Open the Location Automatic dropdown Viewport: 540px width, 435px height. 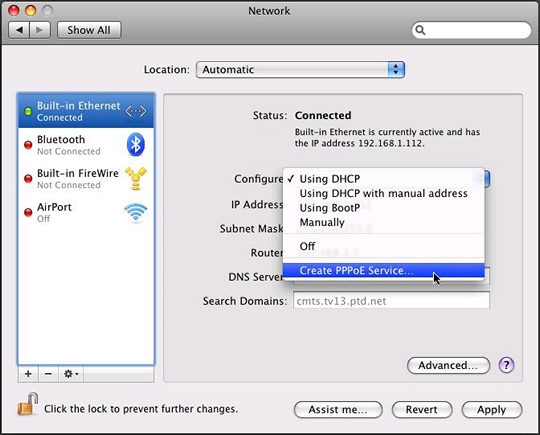(x=300, y=70)
